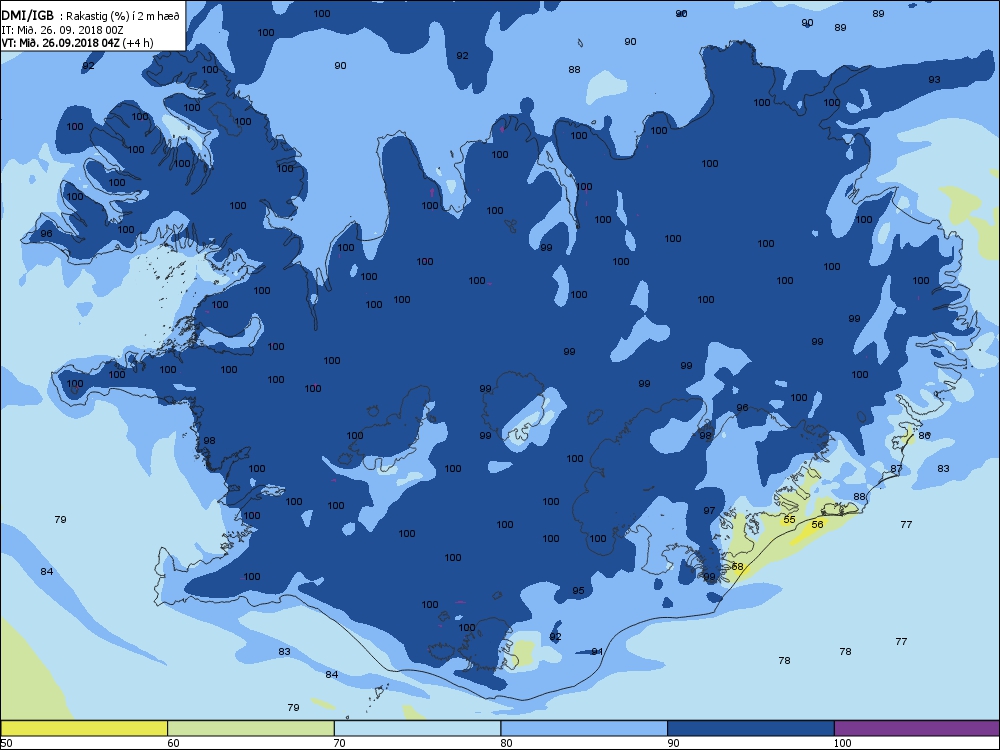The height and width of the screenshot is (750, 1000).
Task: Click the '60' legend scale label
Action: click(x=173, y=742)
